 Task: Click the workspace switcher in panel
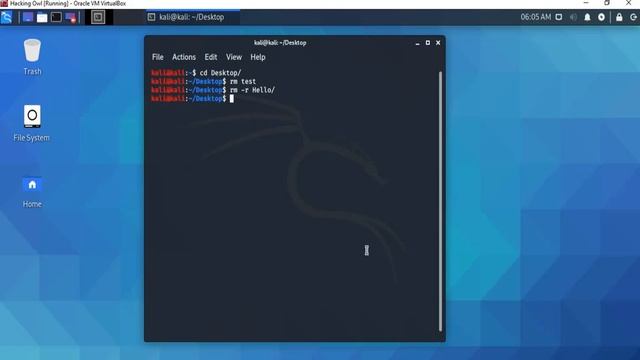98,17
